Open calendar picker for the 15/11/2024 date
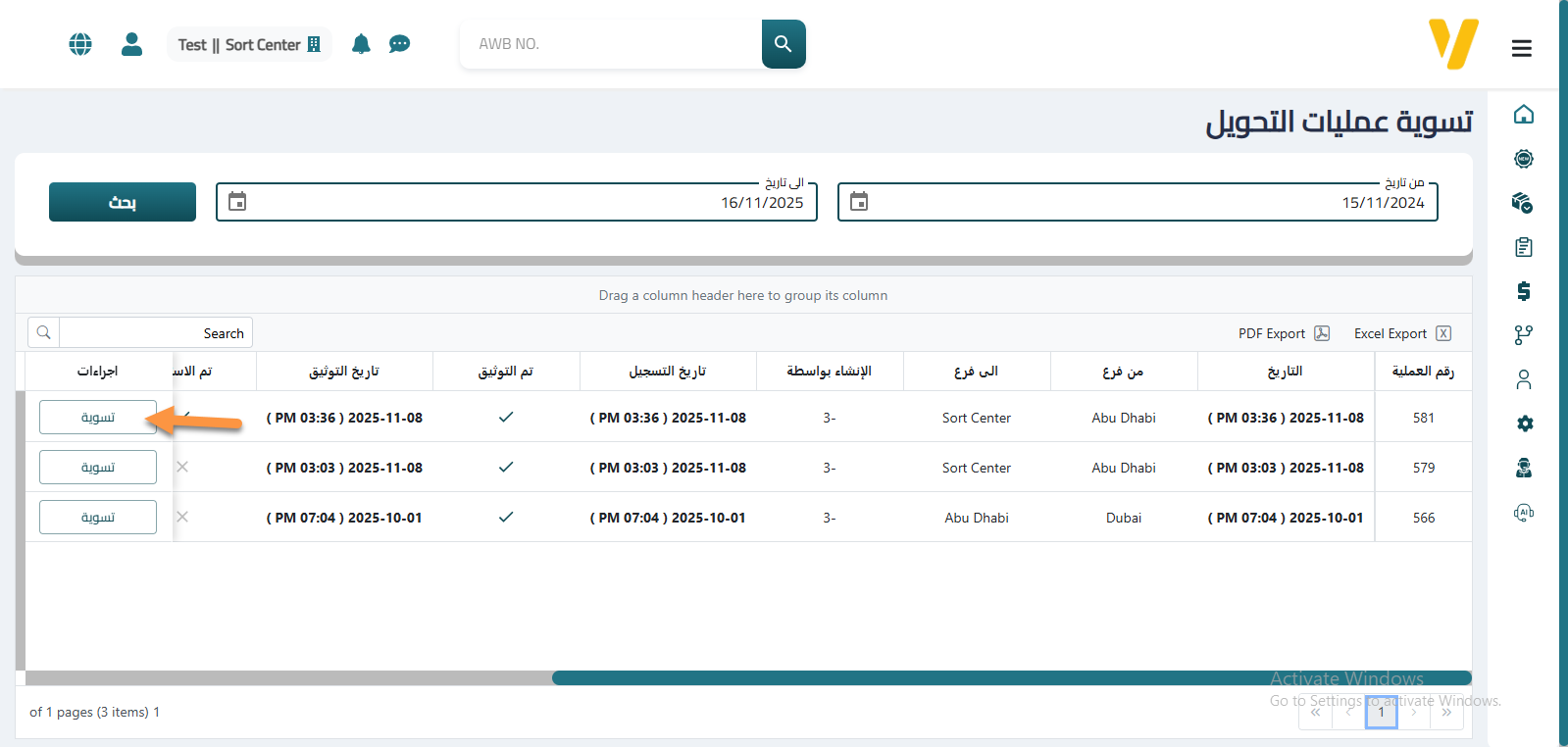The height and width of the screenshot is (747, 1568). (x=859, y=202)
